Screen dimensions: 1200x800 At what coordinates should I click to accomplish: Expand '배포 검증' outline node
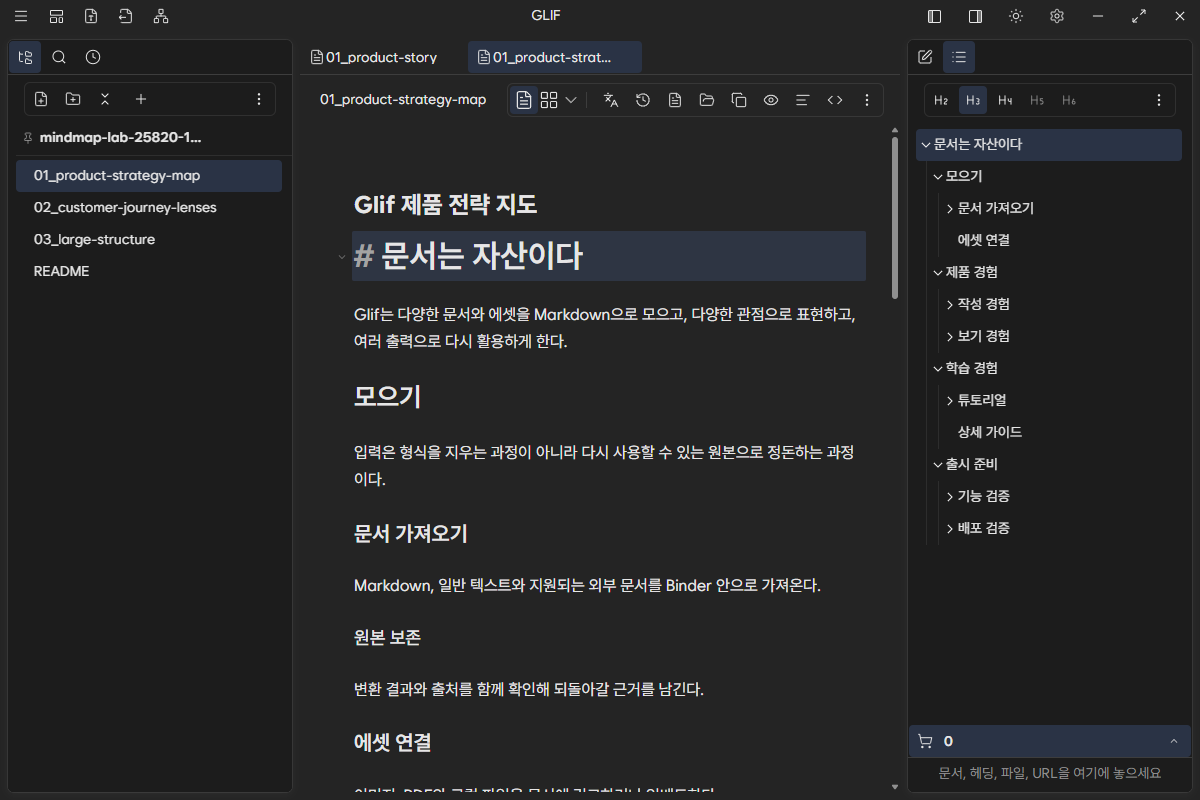pyautogui.click(x=950, y=528)
